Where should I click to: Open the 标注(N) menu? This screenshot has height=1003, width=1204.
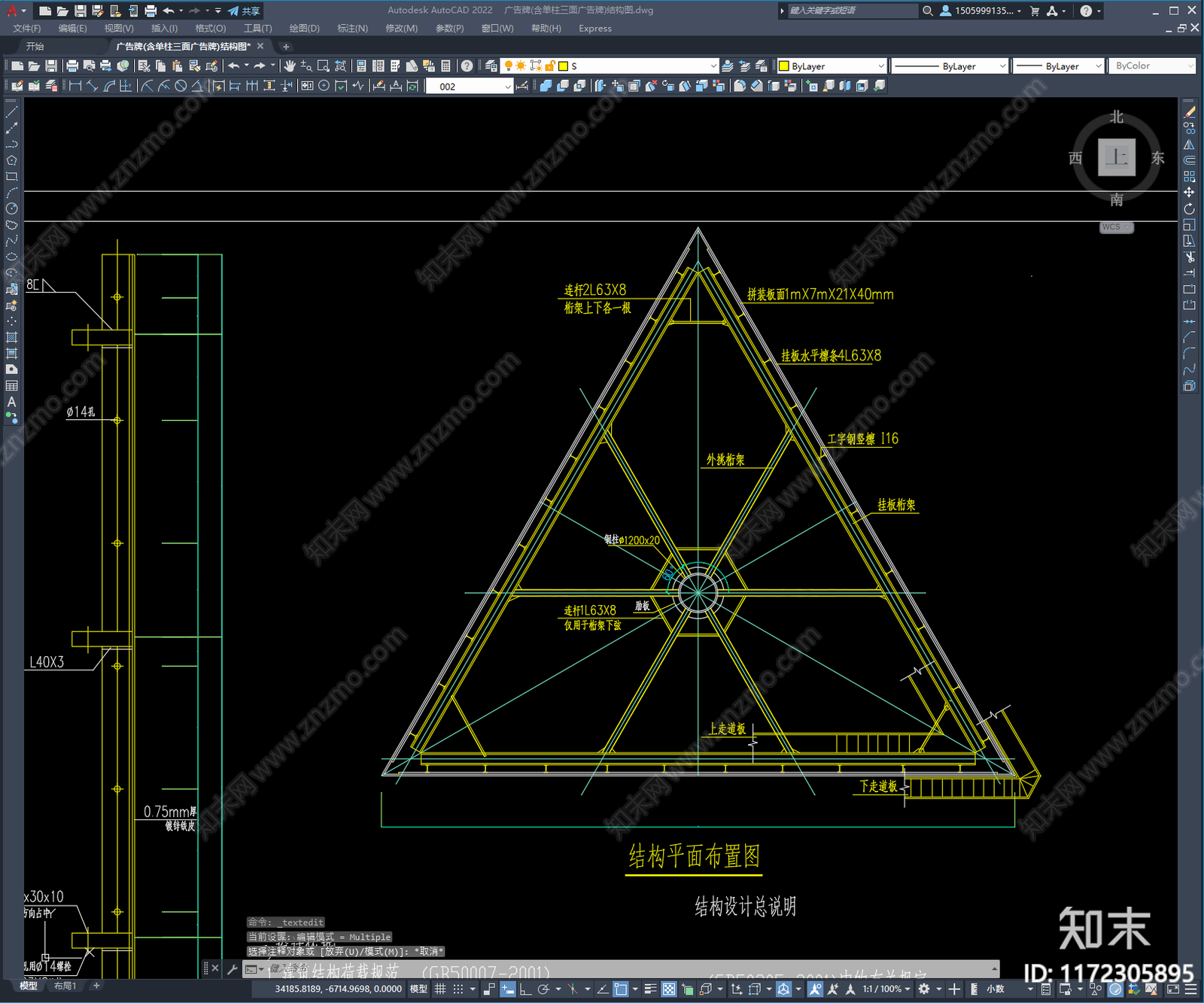tap(352, 29)
